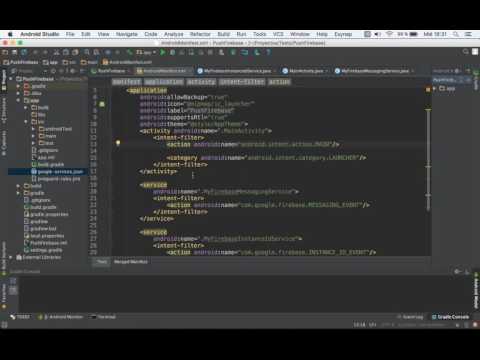Click the first service tag in editor

[154, 185]
